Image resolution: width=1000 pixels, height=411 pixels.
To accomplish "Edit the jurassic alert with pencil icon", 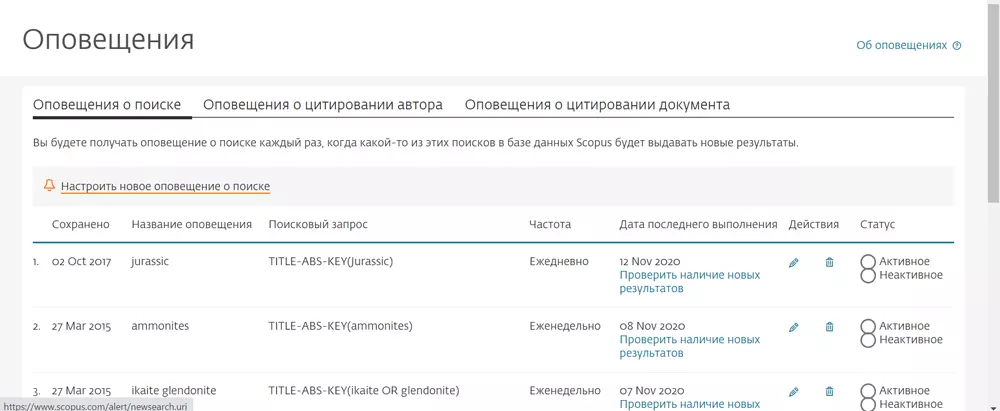I will (x=793, y=262).
